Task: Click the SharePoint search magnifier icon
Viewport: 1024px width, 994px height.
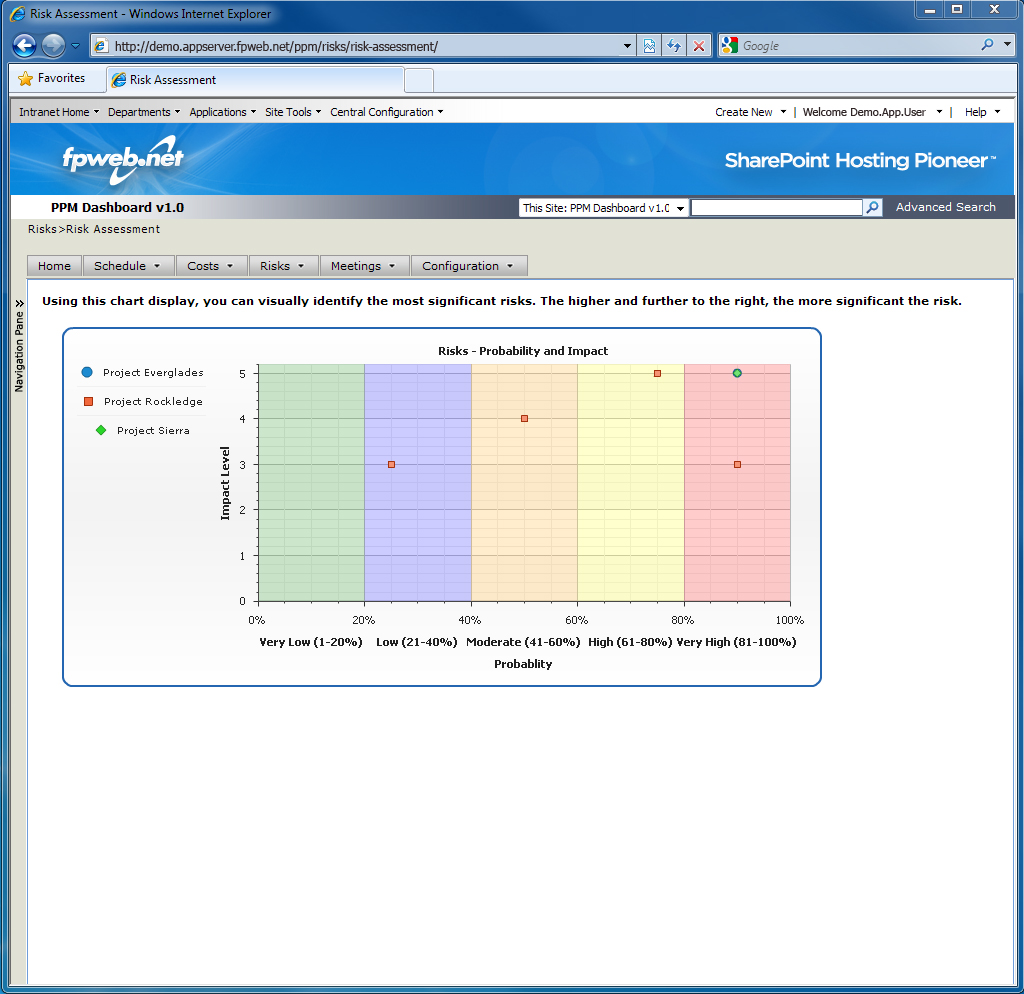Action: (873, 208)
